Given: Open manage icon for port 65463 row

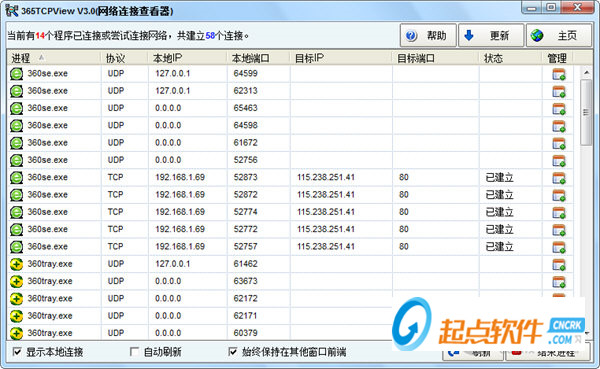Looking at the screenshot, I should tap(559, 109).
